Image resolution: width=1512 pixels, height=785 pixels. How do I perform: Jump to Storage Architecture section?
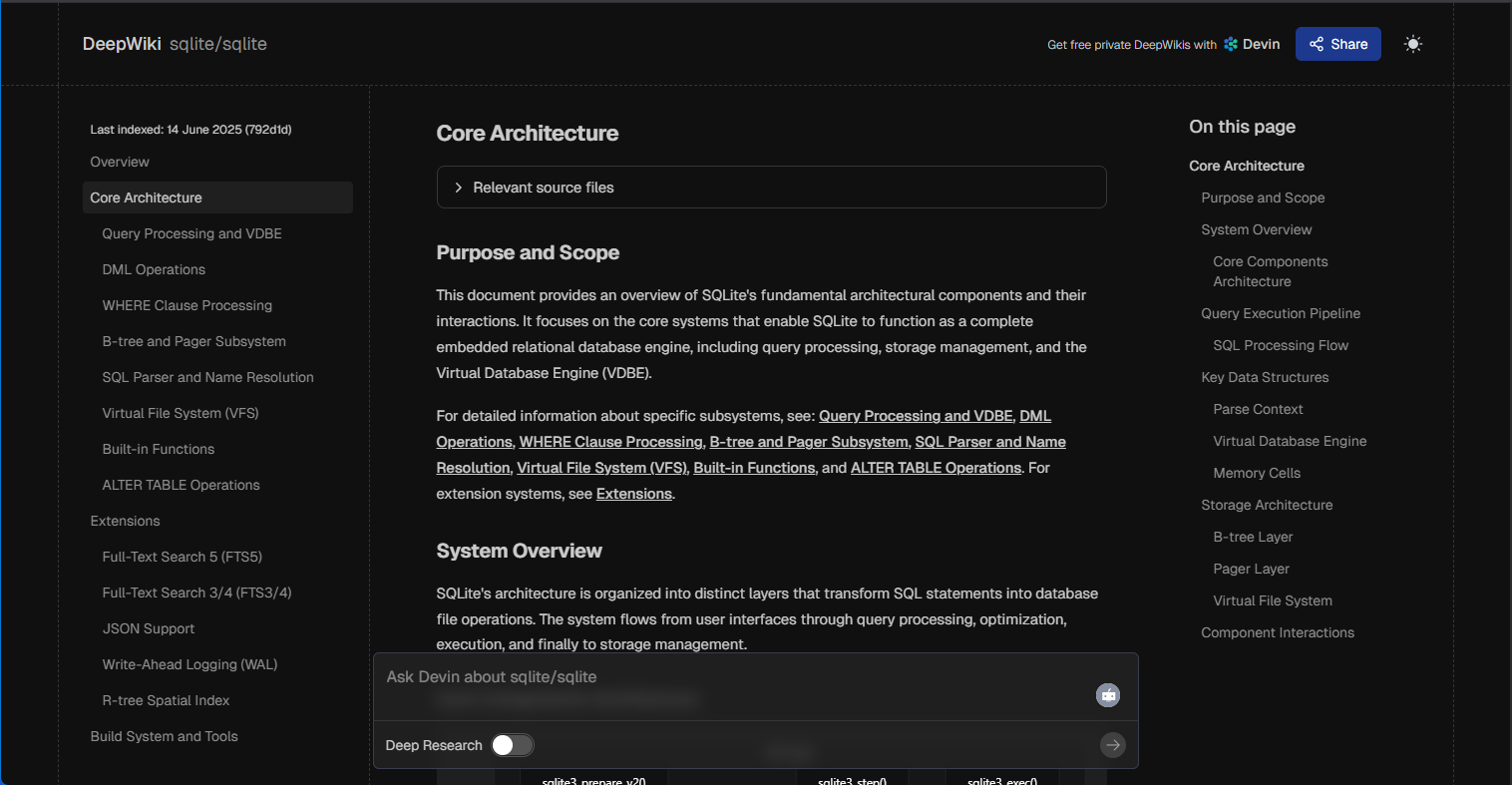pyautogui.click(x=1267, y=505)
